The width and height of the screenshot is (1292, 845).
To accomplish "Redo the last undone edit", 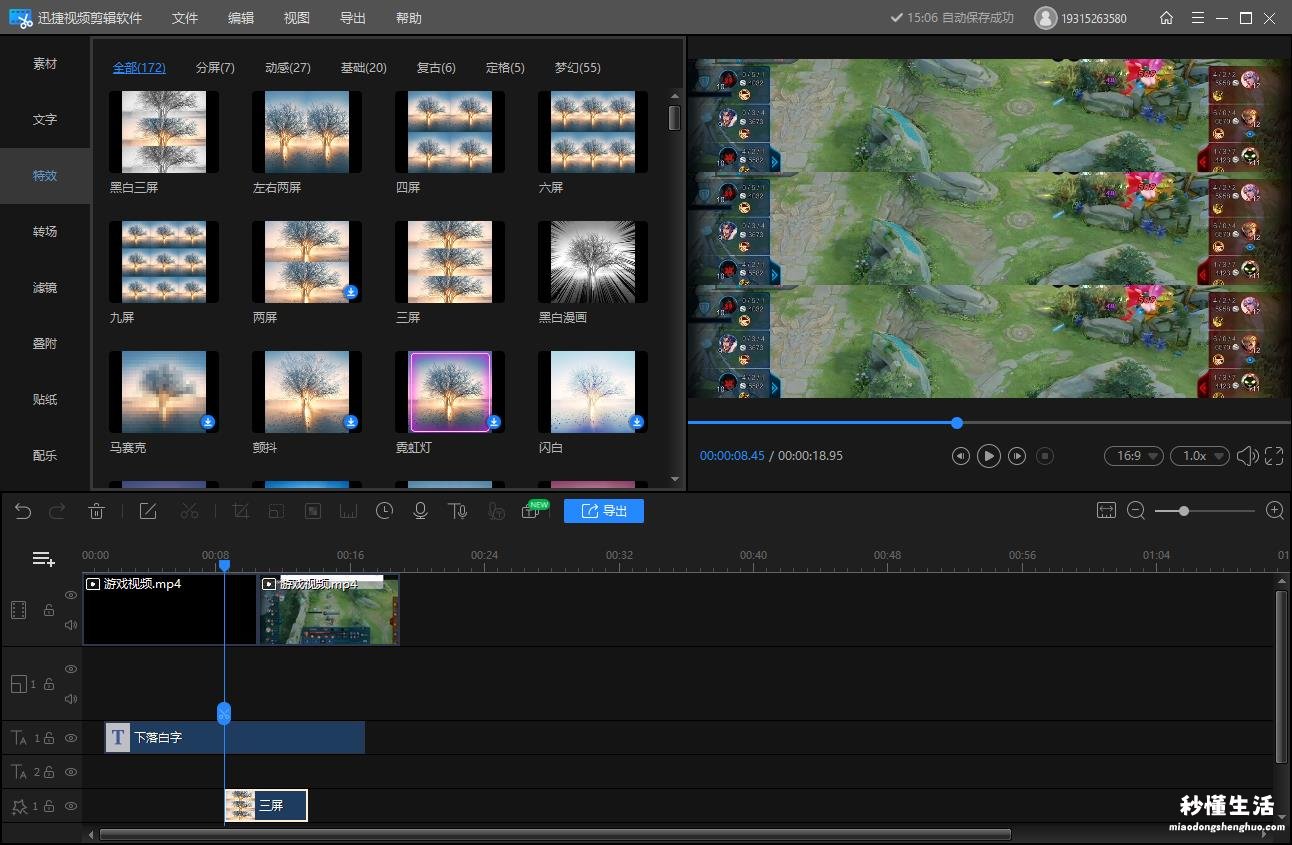I will tap(57, 511).
